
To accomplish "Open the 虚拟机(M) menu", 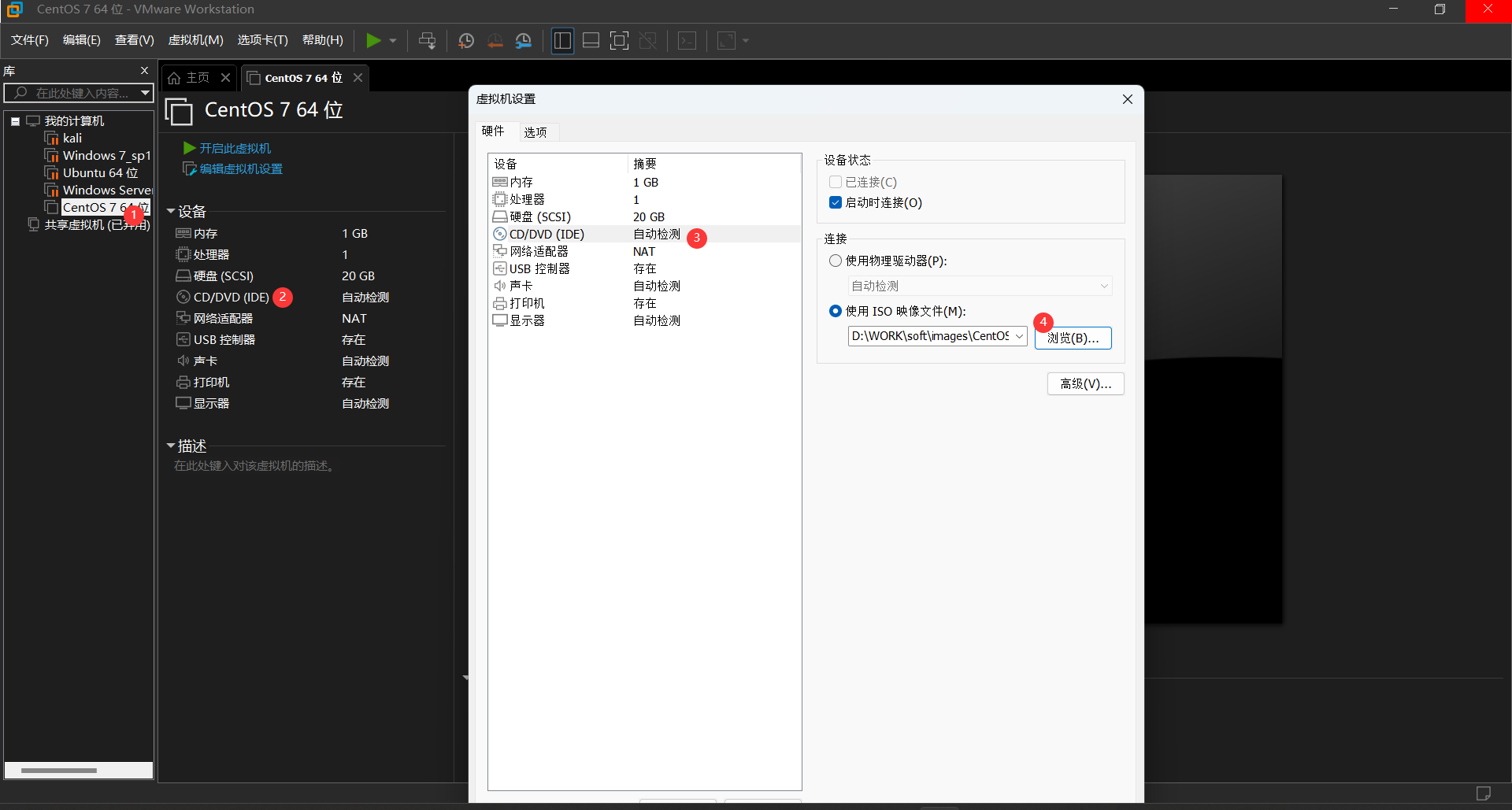I will (x=196, y=40).
